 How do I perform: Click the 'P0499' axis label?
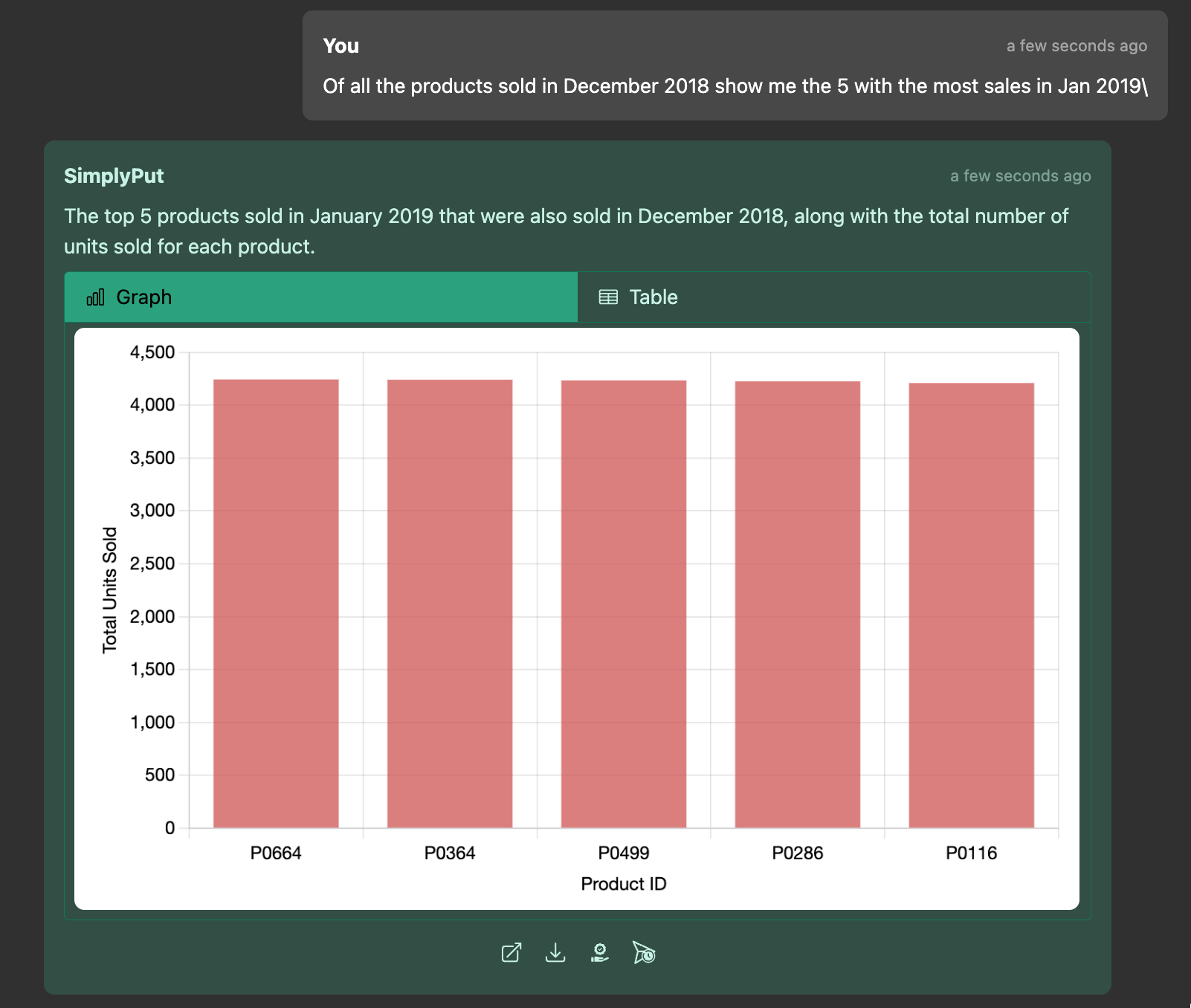624,853
